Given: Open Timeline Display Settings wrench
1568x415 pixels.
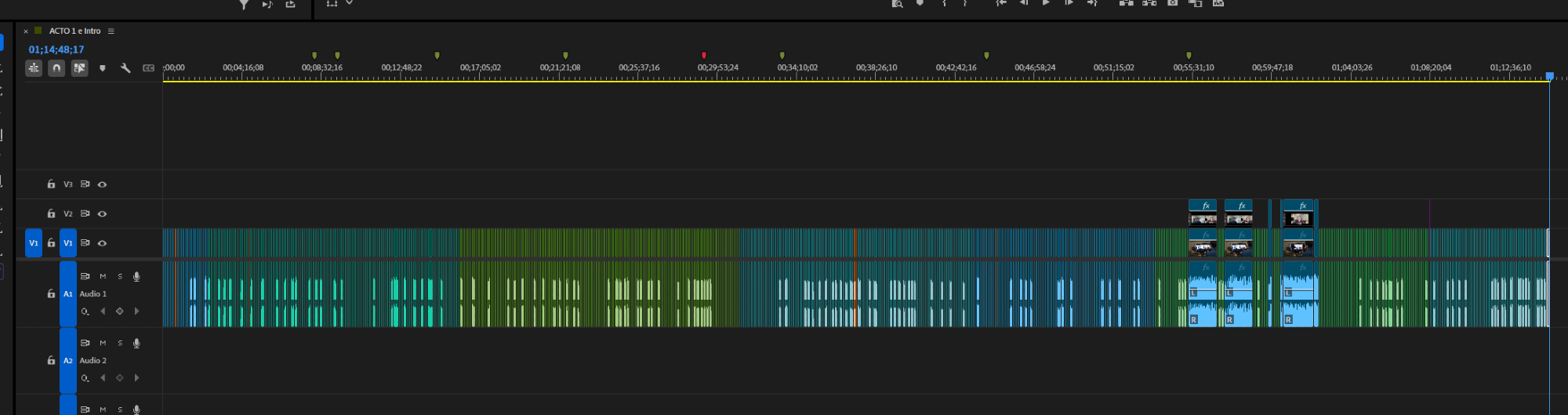Looking at the screenshot, I should [125, 68].
